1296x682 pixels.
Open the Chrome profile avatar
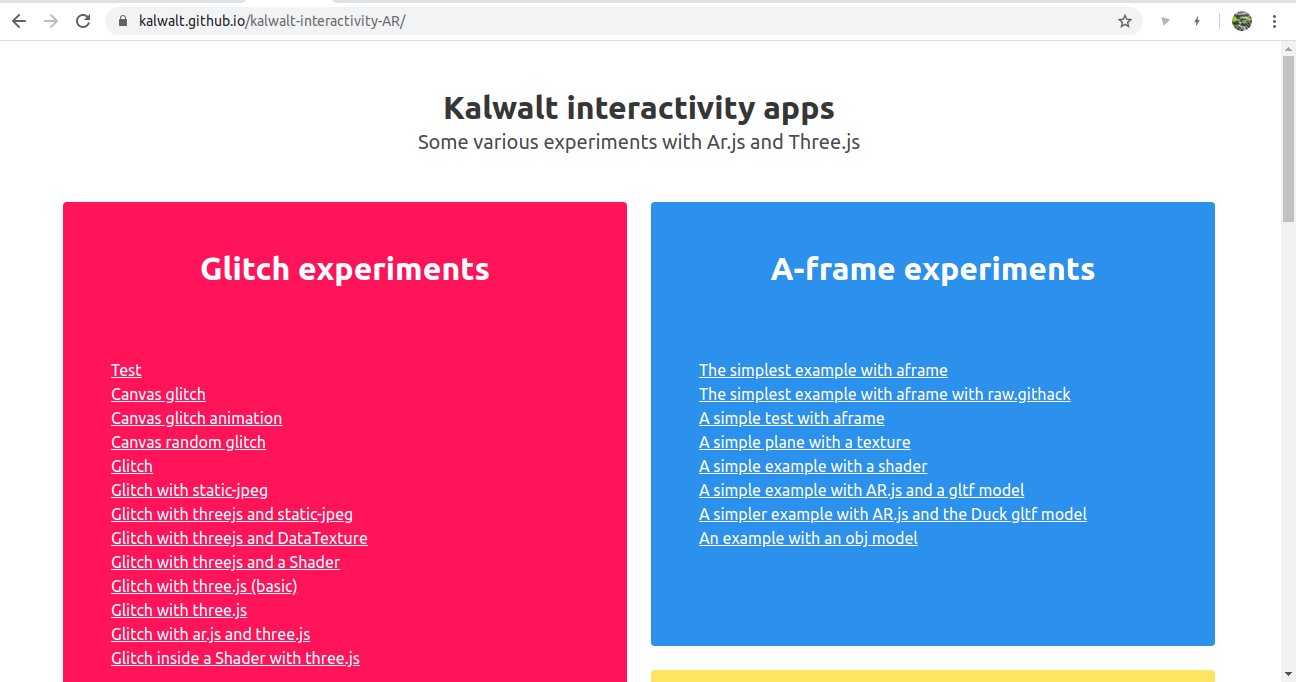pyautogui.click(x=1242, y=21)
